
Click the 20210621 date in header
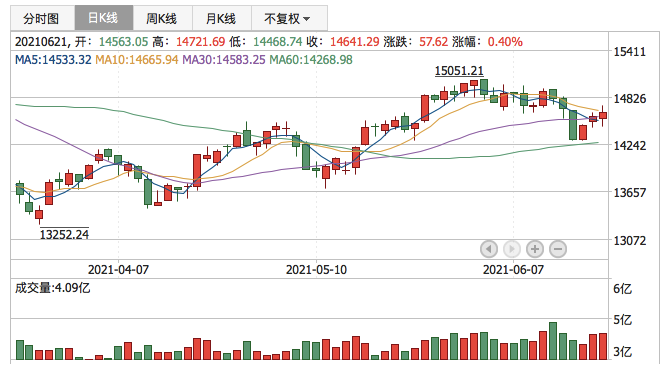[x=41, y=42]
